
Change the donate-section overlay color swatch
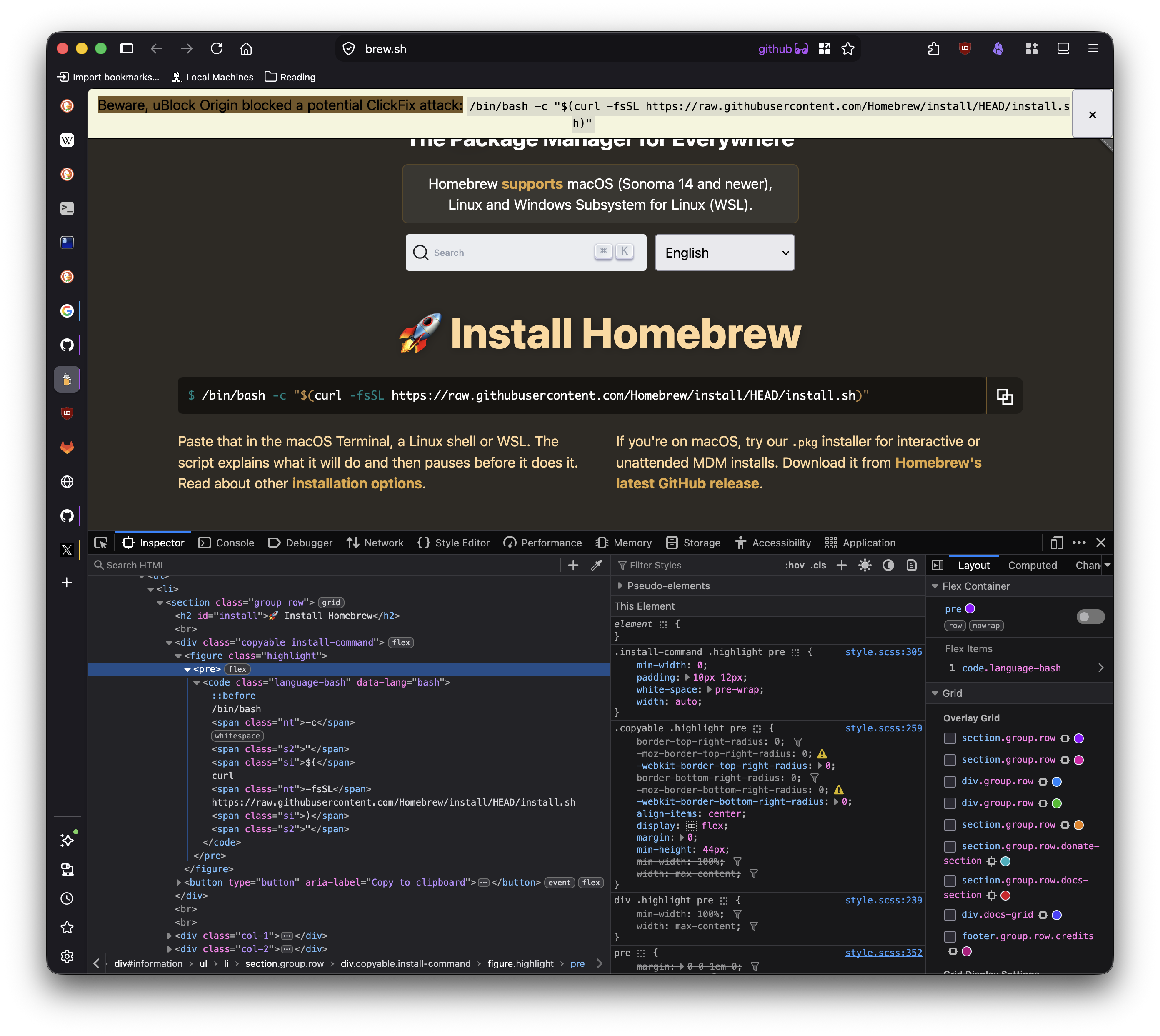point(1005,861)
